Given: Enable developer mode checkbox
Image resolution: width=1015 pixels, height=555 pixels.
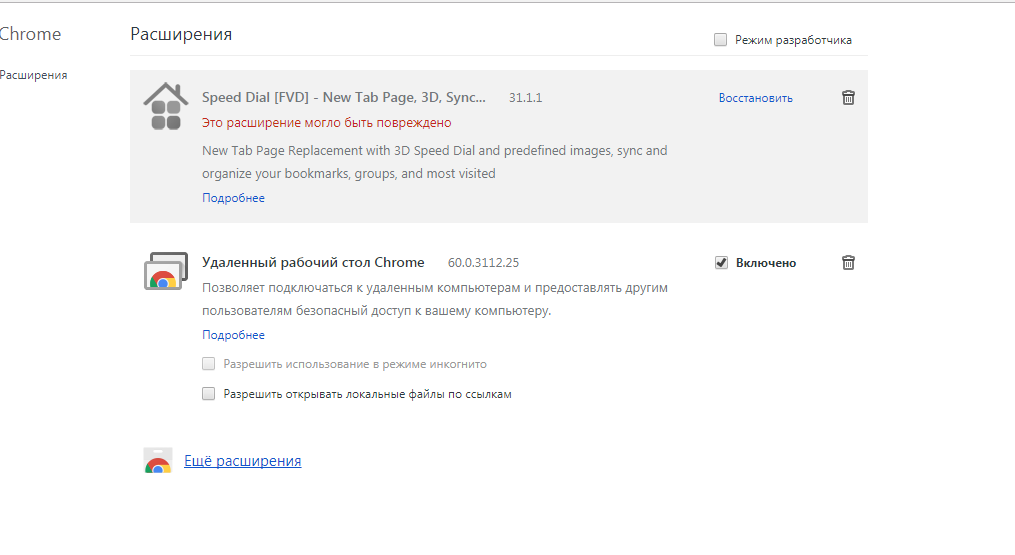Looking at the screenshot, I should click(720, 40).
